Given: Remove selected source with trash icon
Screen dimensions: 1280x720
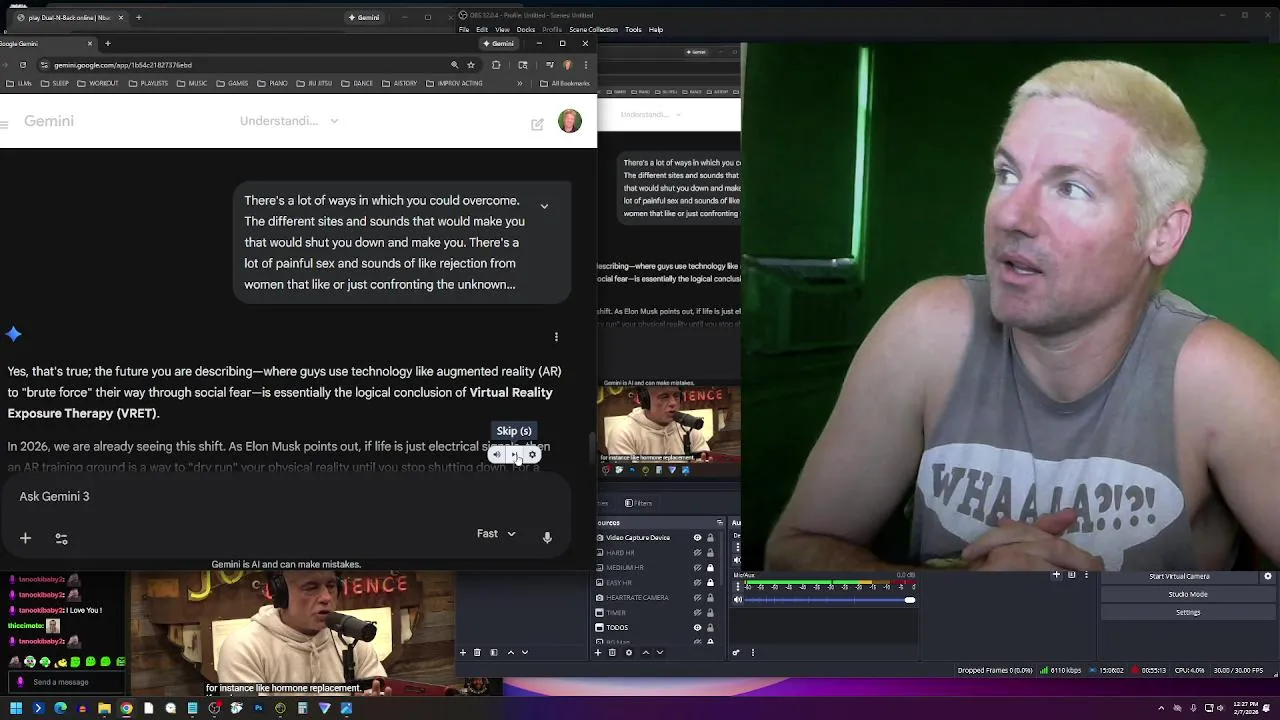Looking at the screenshot, I should (x=613, y=653).
